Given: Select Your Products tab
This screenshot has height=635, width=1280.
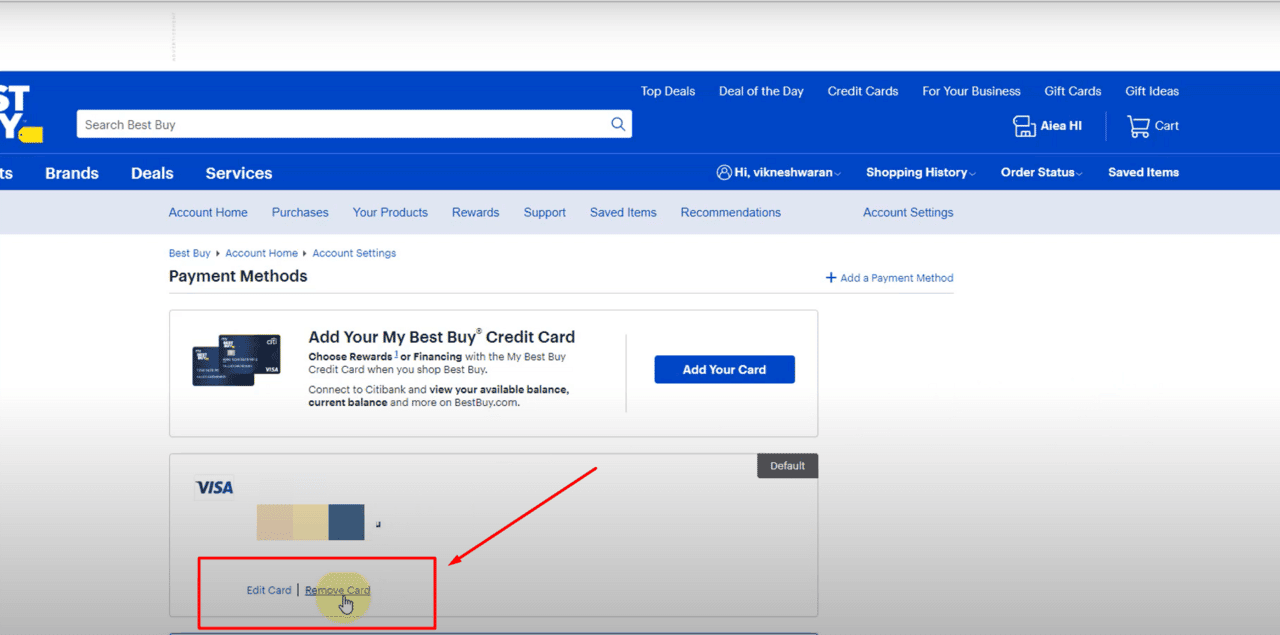Looking at the screenshot, I should [x=390, y=212].
